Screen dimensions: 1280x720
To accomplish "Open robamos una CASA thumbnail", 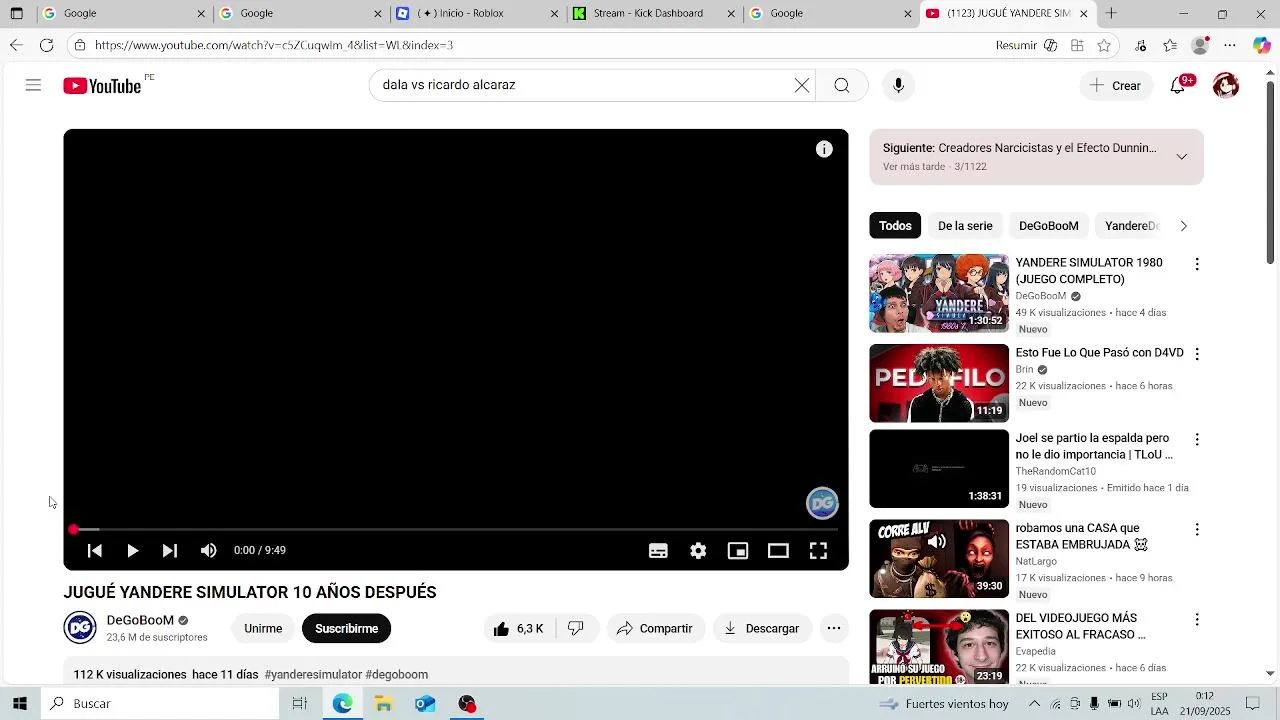I will pos(939,559).
